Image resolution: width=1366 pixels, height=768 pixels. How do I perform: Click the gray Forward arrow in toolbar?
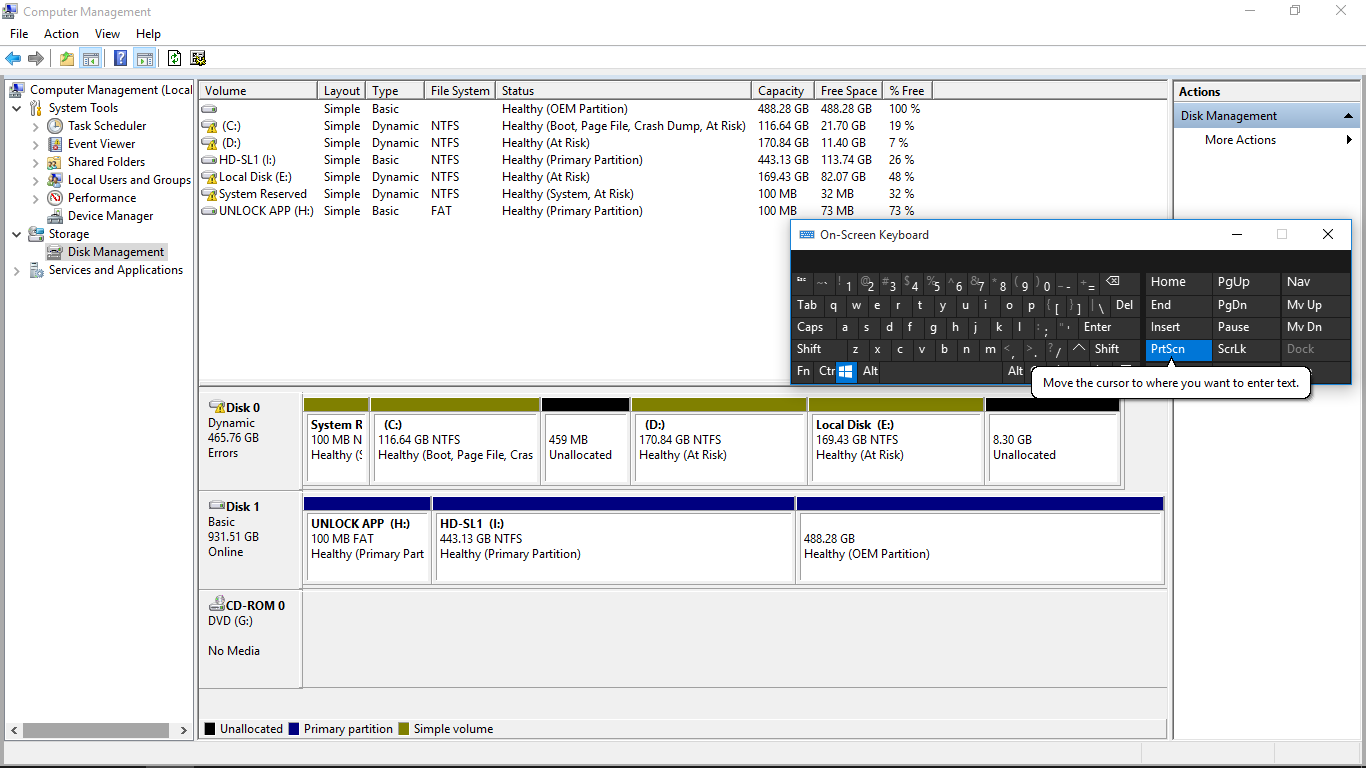36,58
